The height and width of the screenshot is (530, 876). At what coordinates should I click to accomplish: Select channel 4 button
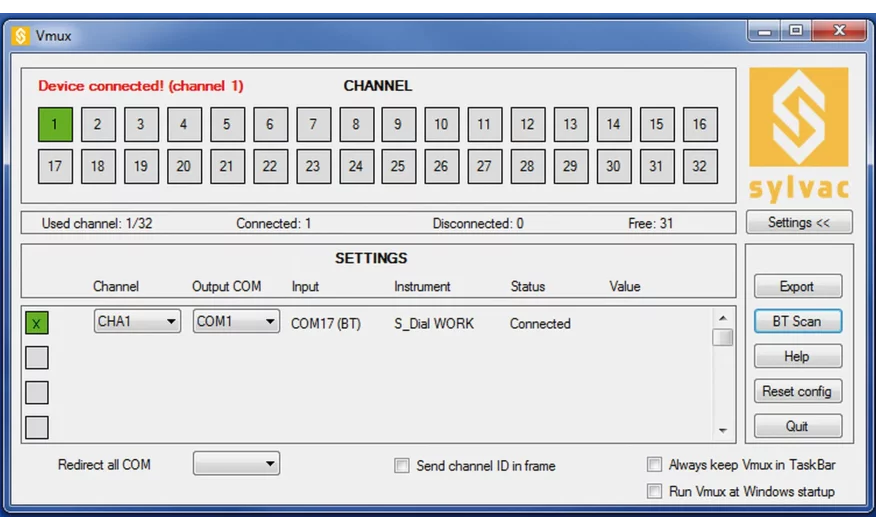point(184,125)
